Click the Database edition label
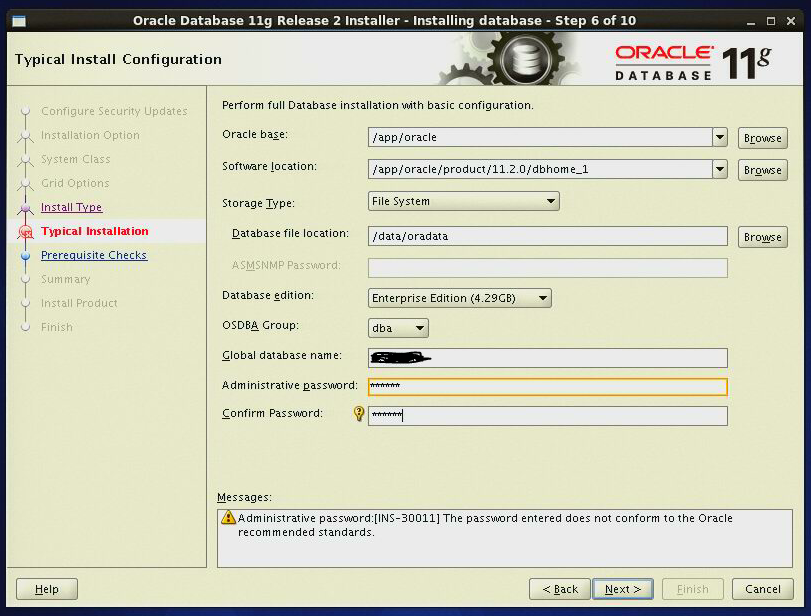Image resolution: width=811 pixels, height=616 pixels. (x=267, y=295)
